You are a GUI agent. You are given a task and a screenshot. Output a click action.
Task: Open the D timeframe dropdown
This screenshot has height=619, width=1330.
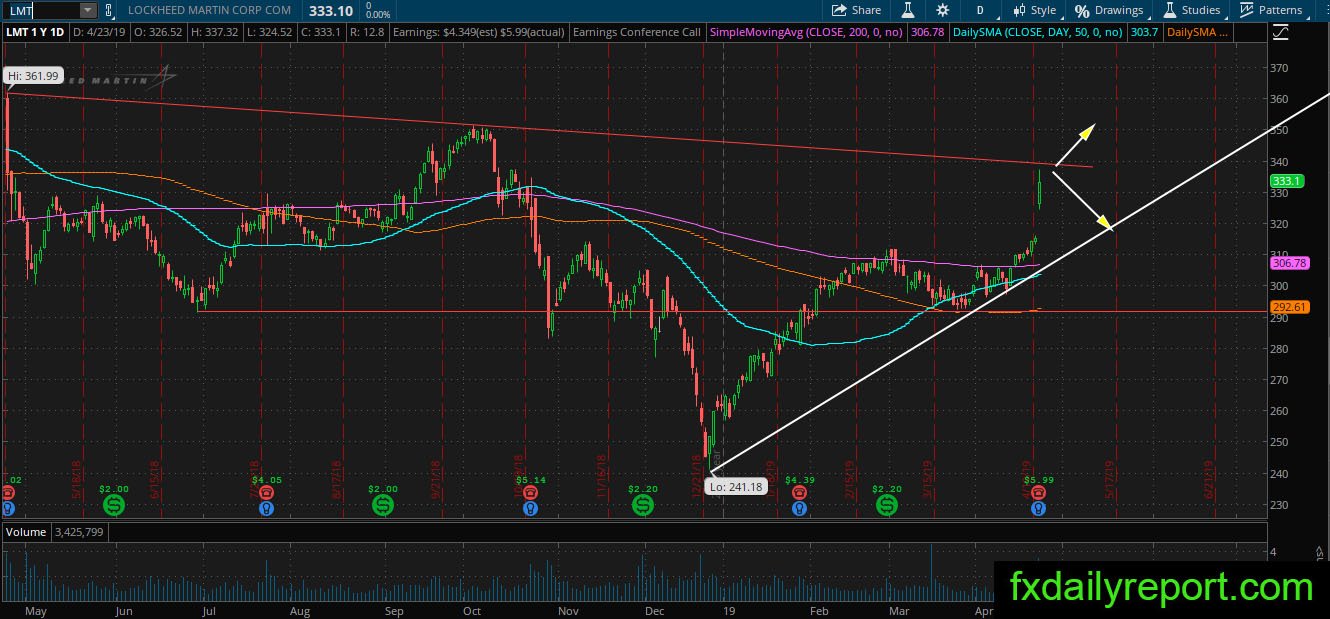click(981, 10)
